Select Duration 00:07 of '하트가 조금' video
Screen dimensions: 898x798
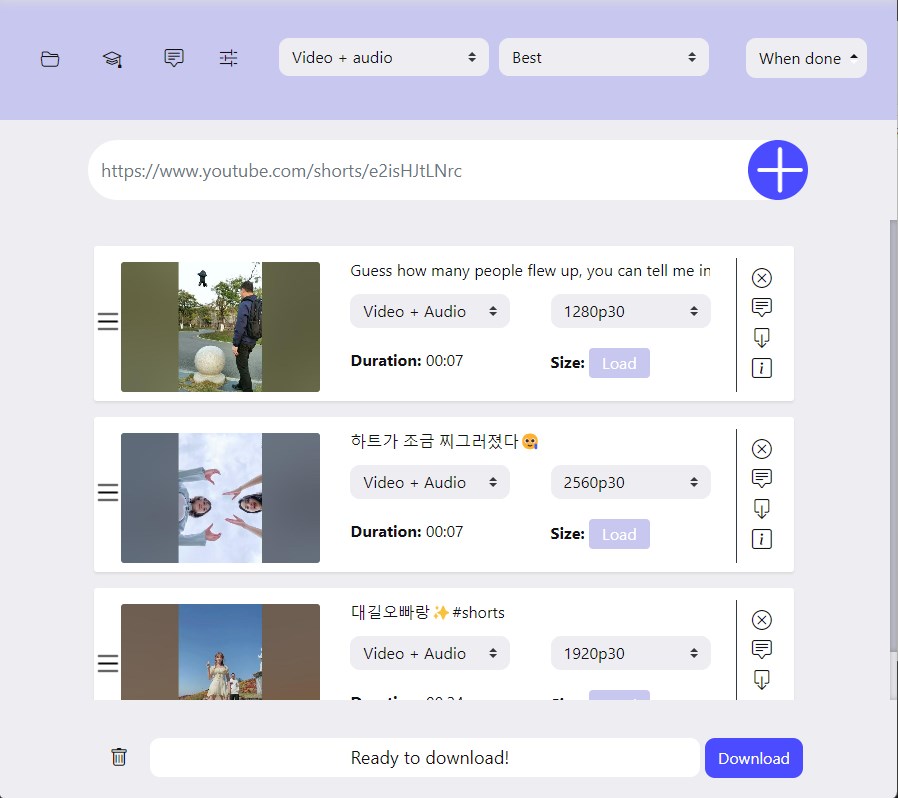[407, 532]
